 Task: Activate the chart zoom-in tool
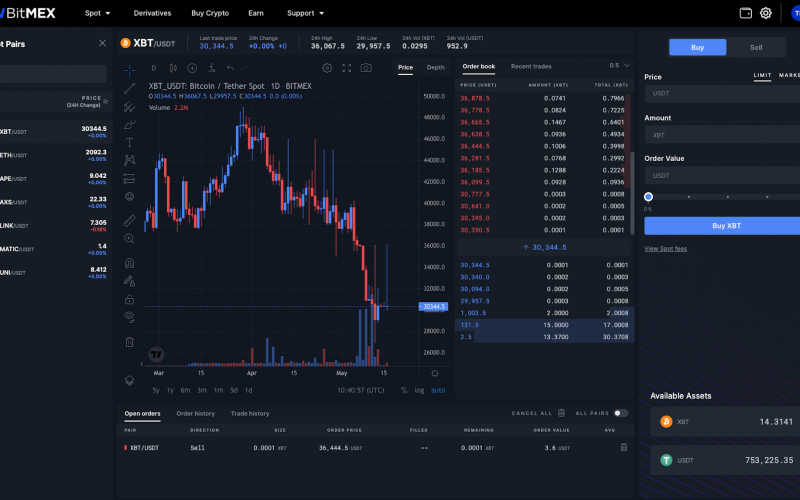click(130, 238)
